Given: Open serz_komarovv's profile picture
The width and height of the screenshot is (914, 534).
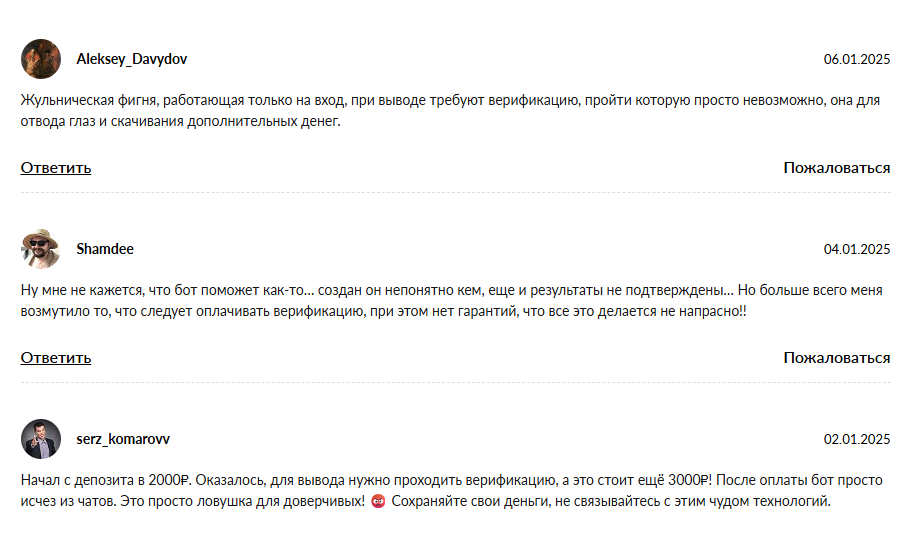Looking at the screenshot, I should (x=41, y=439).
